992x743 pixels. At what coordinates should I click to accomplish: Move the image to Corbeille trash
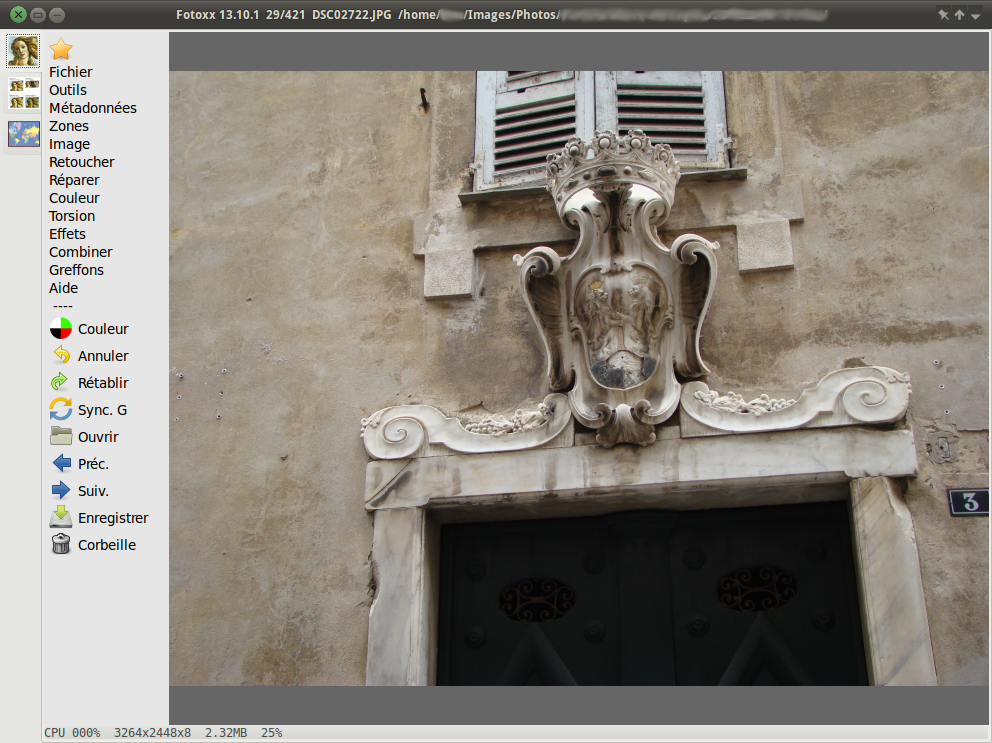(61, 545)
